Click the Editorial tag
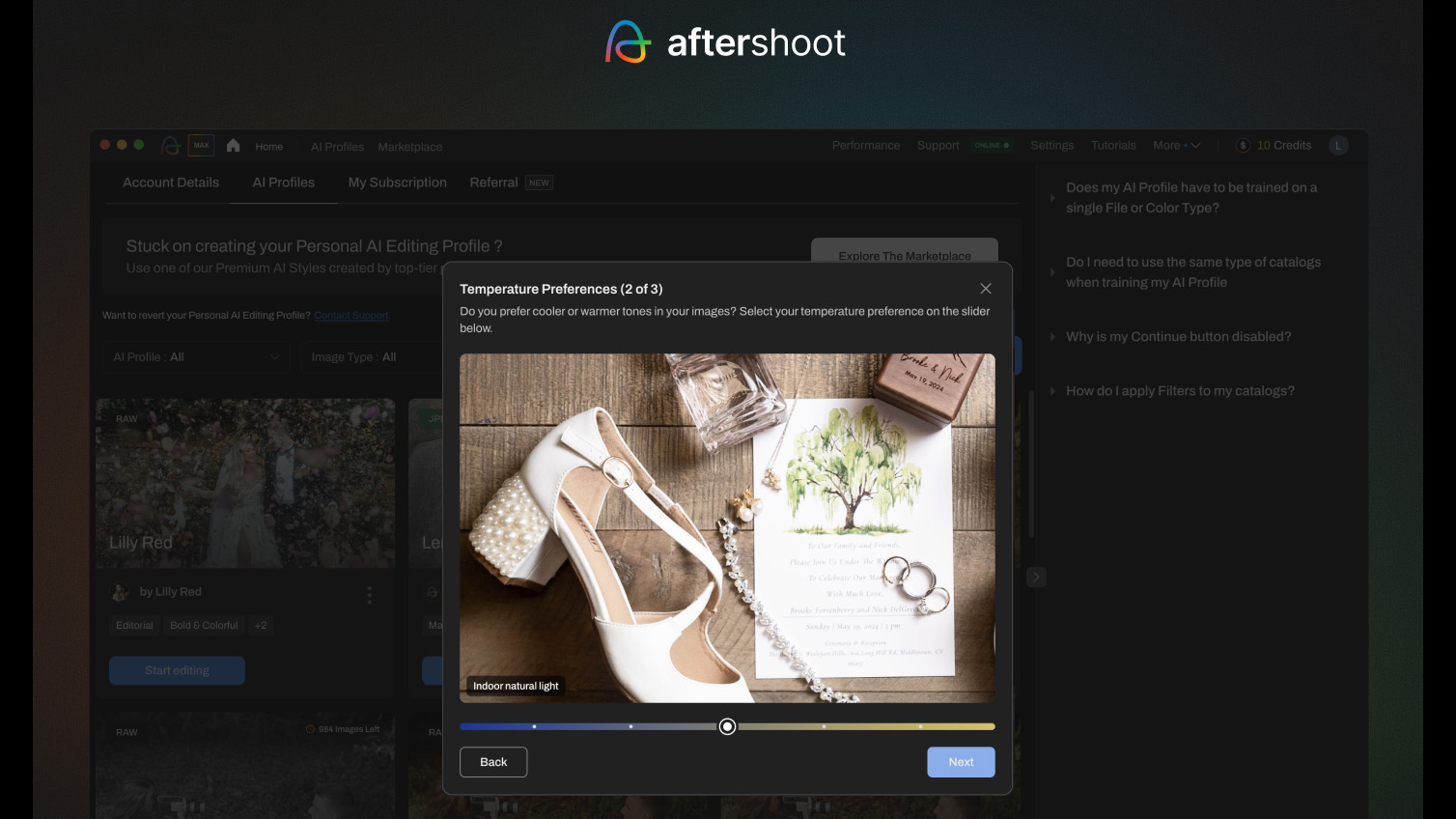 click(134, 626)
